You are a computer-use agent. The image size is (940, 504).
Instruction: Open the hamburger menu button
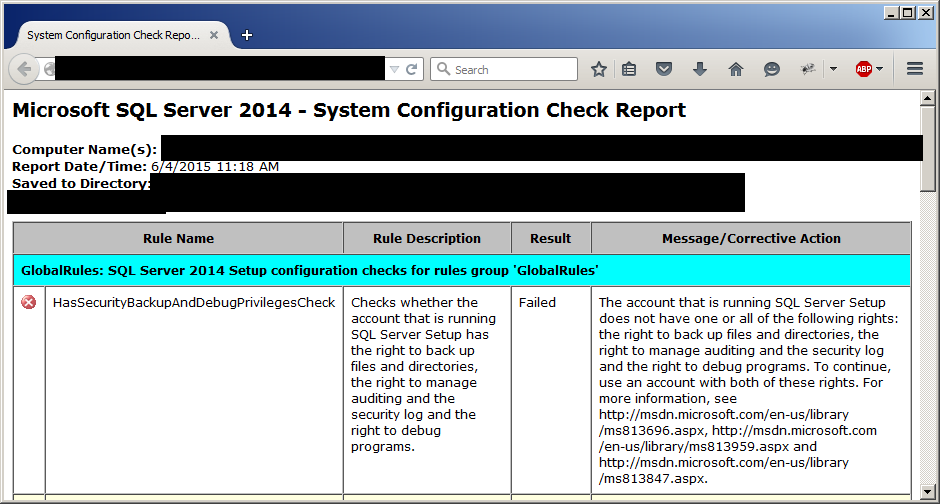tap(915, 70)
